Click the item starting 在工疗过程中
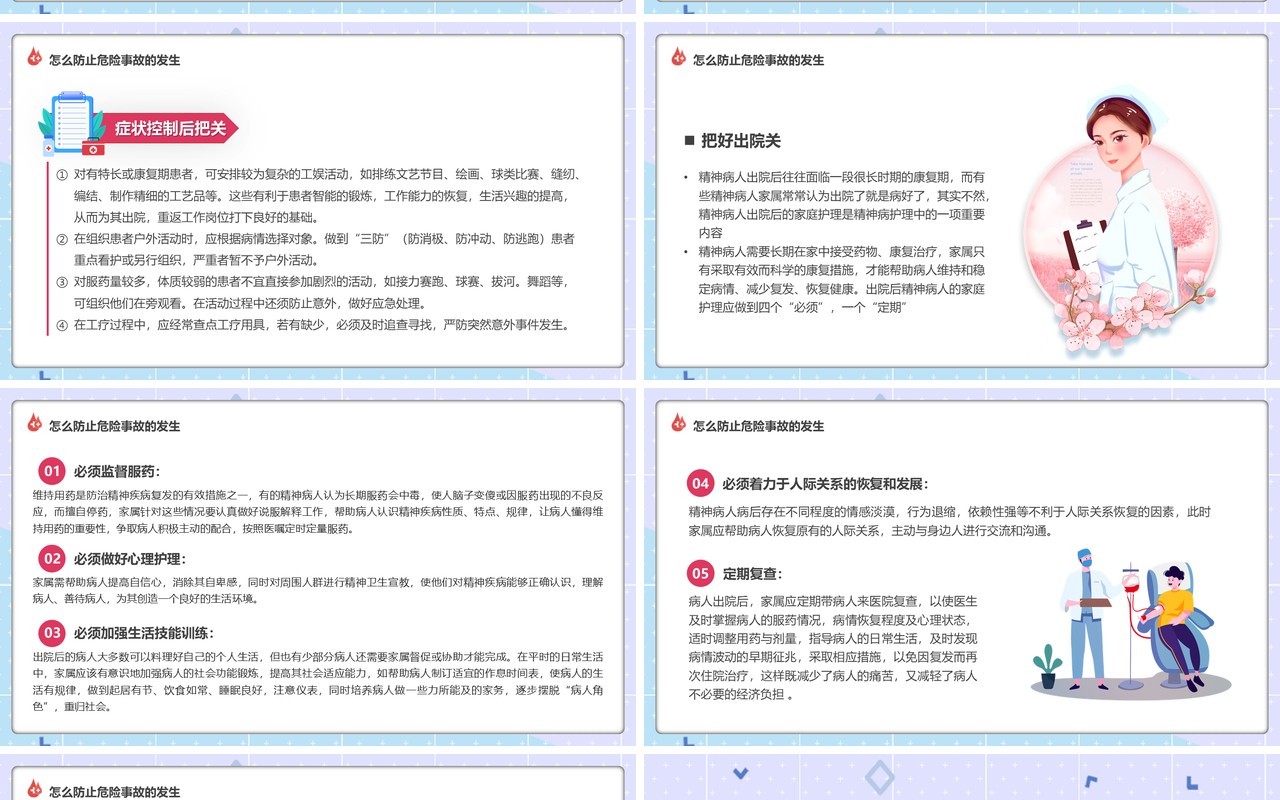Screen dimensions: 1280x800 [322, 325]
